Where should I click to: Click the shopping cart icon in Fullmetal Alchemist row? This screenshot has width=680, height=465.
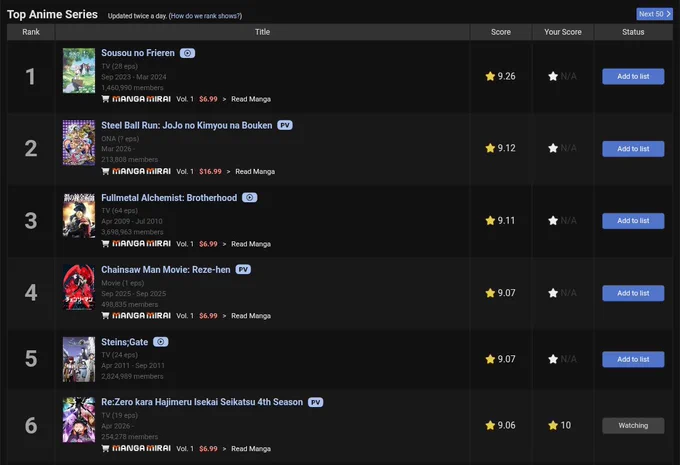click(105, 244)
